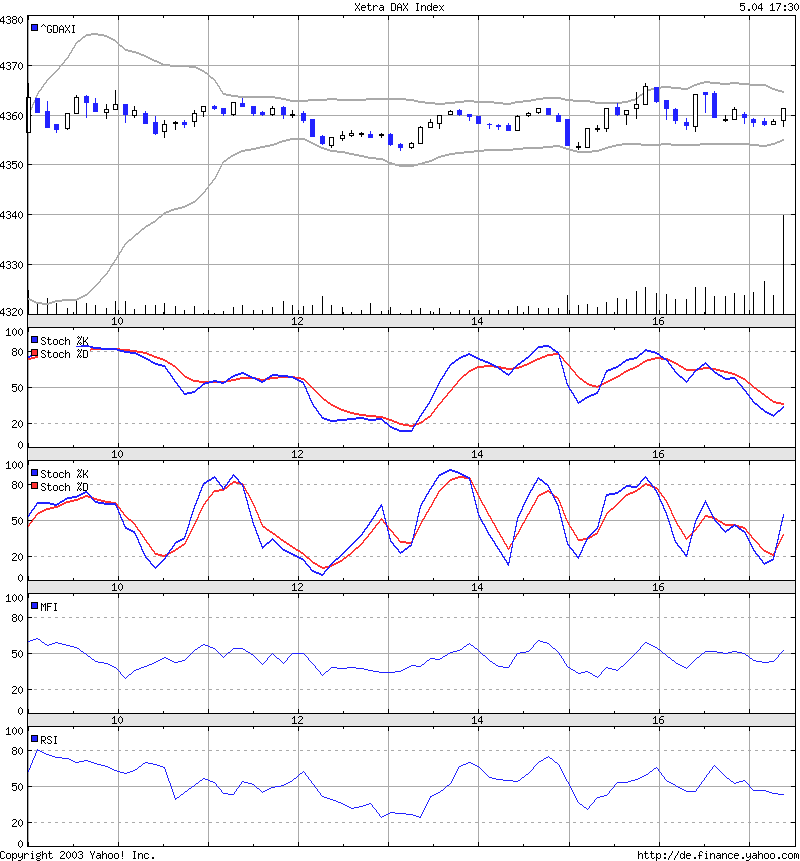The height and width of the screenshot is (861, 800).
Task: Click the Xetra DAX Index chart title
Action: point(399,7)
